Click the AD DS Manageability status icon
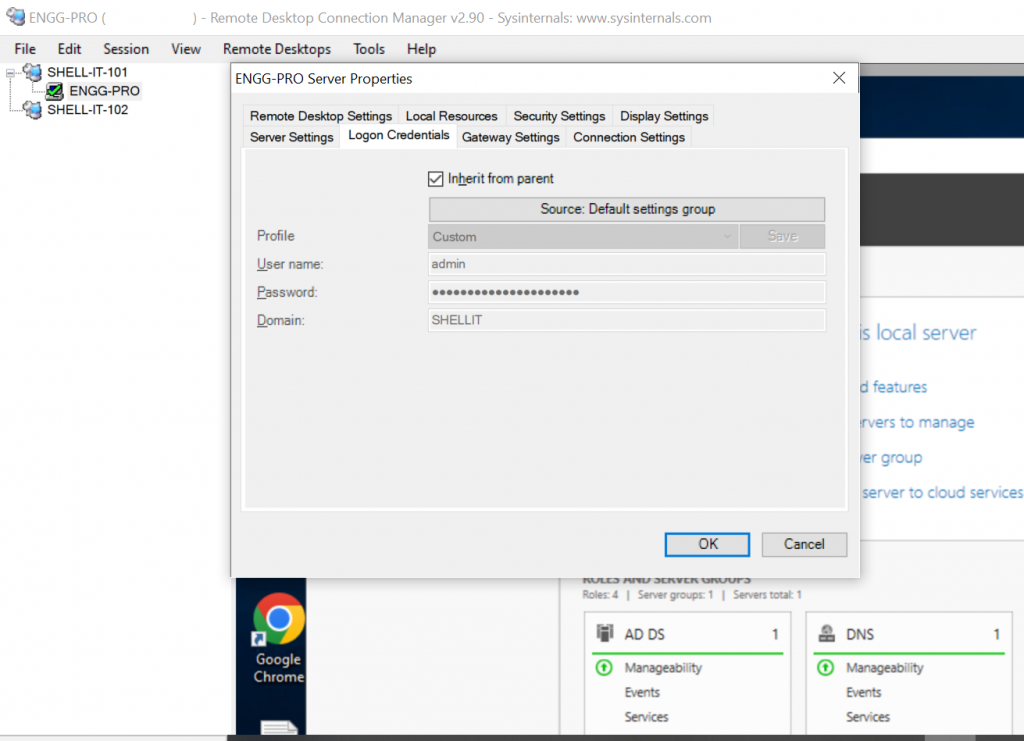Viewport: 1024px width, 741px height. point(604,668)
